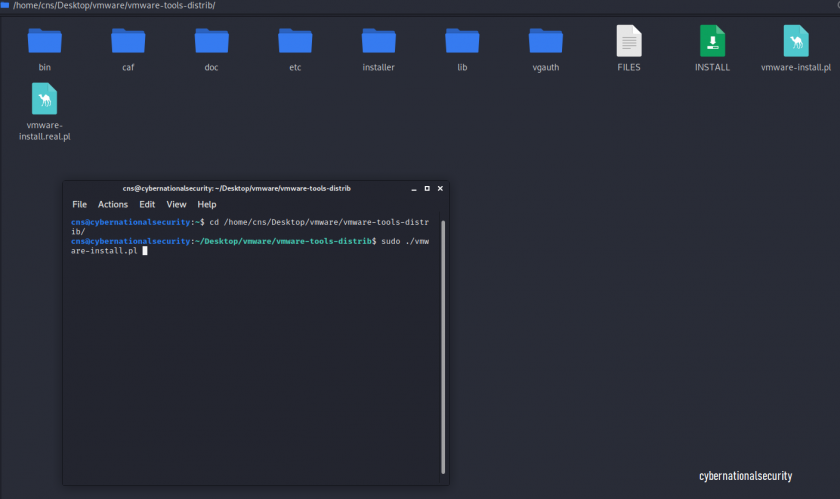The image size is (840, 499).
Task: Click the 'sudo ./vmw' command text in terminal
Action: point(405,241)
